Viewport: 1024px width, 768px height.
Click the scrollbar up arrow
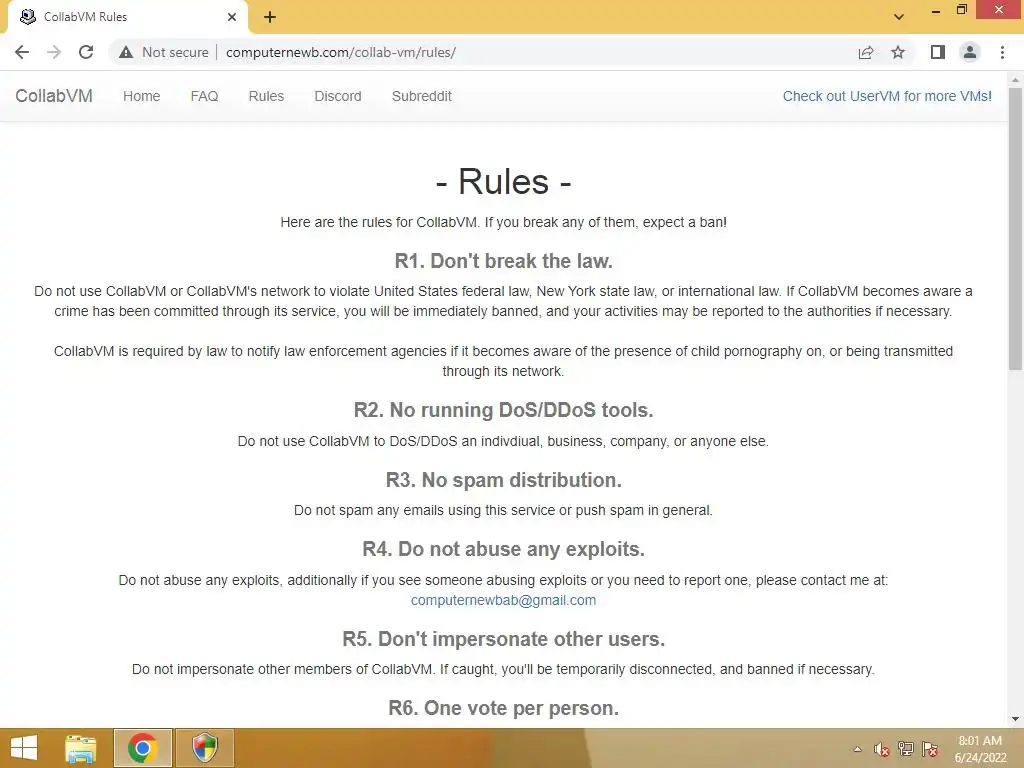pos(1015,80)
